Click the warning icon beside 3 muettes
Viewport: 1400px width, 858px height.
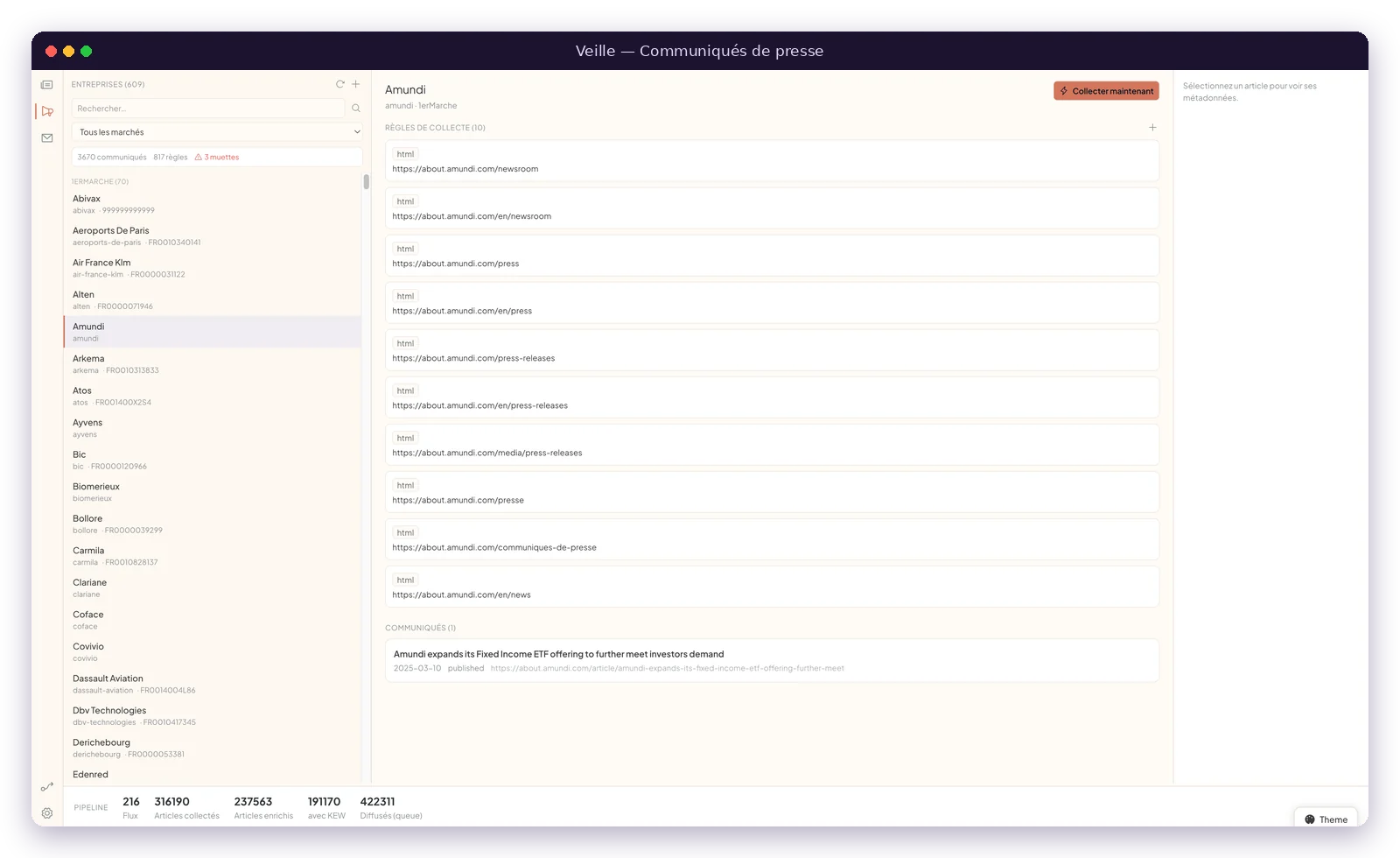pos(199,158)
